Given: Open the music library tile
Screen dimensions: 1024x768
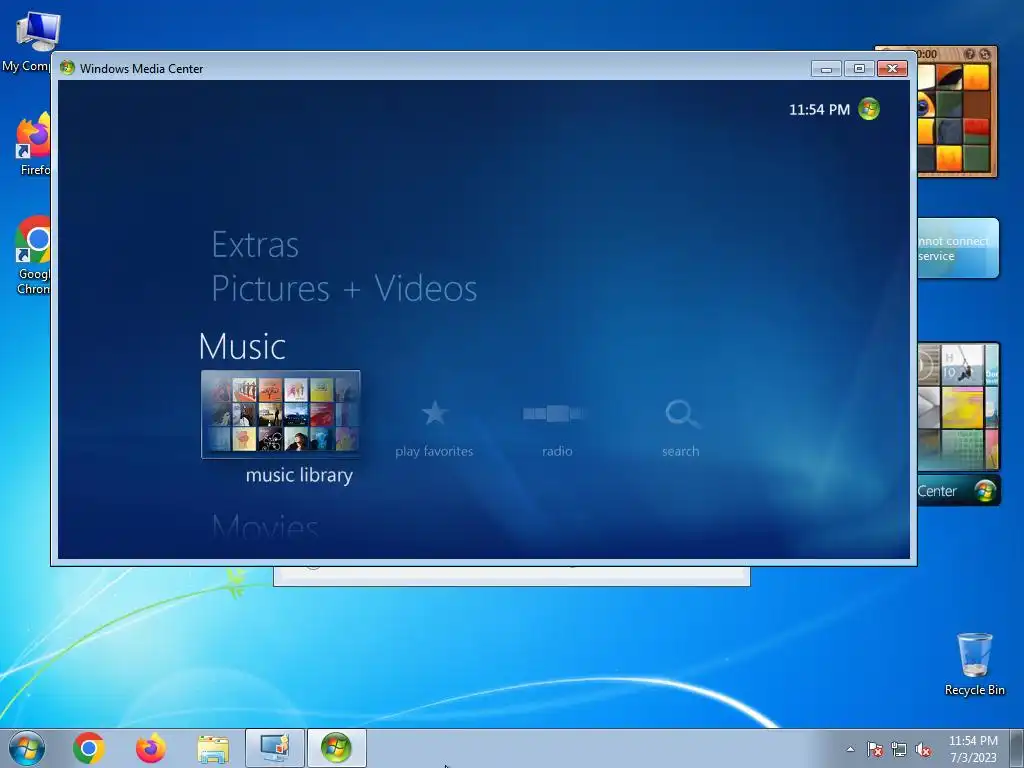Looking at the screenshot, I should click(281, 414).
